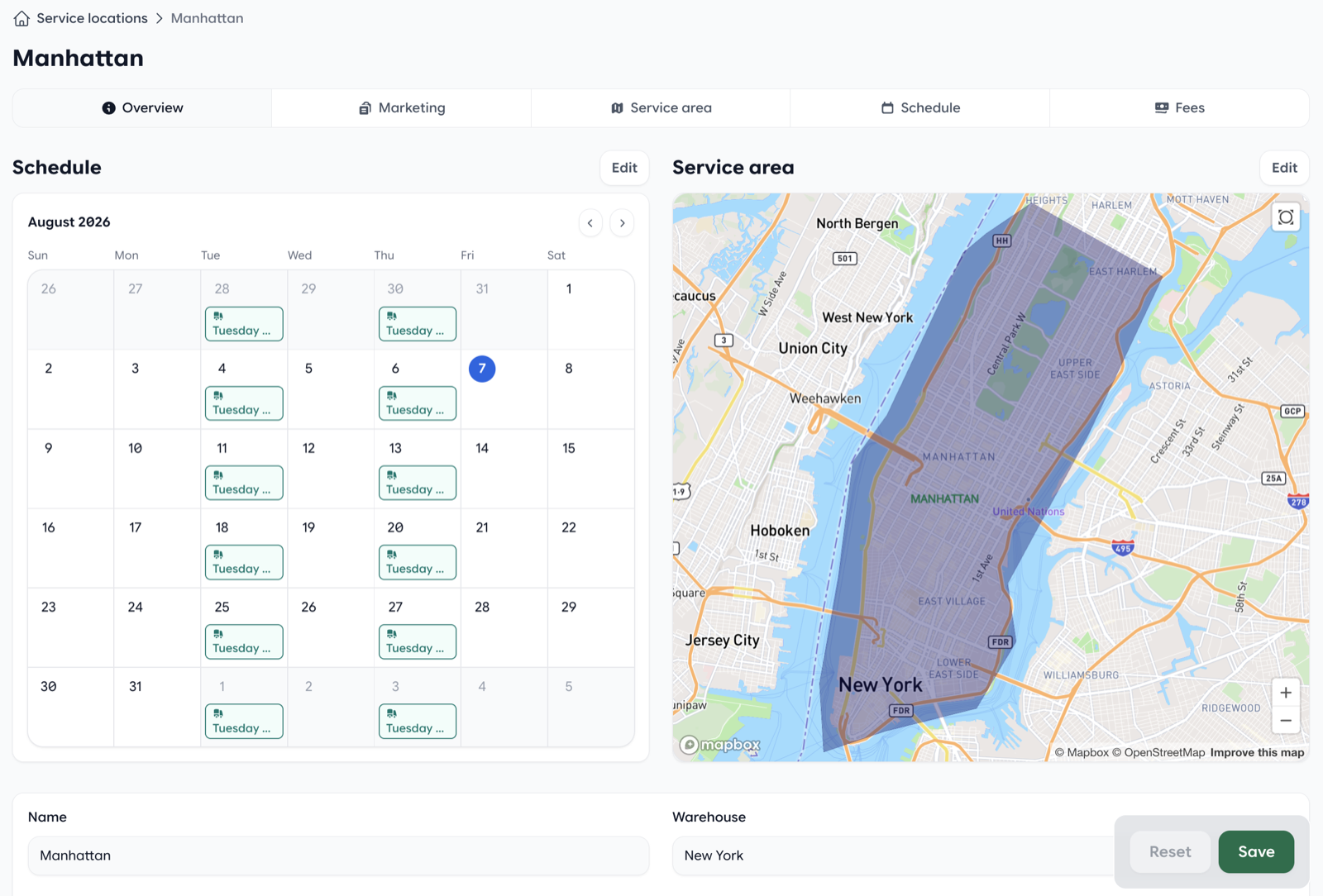This screenshot has height=896, width=1323.
Task: Open the delivery event on August 13
Action: 418,483
